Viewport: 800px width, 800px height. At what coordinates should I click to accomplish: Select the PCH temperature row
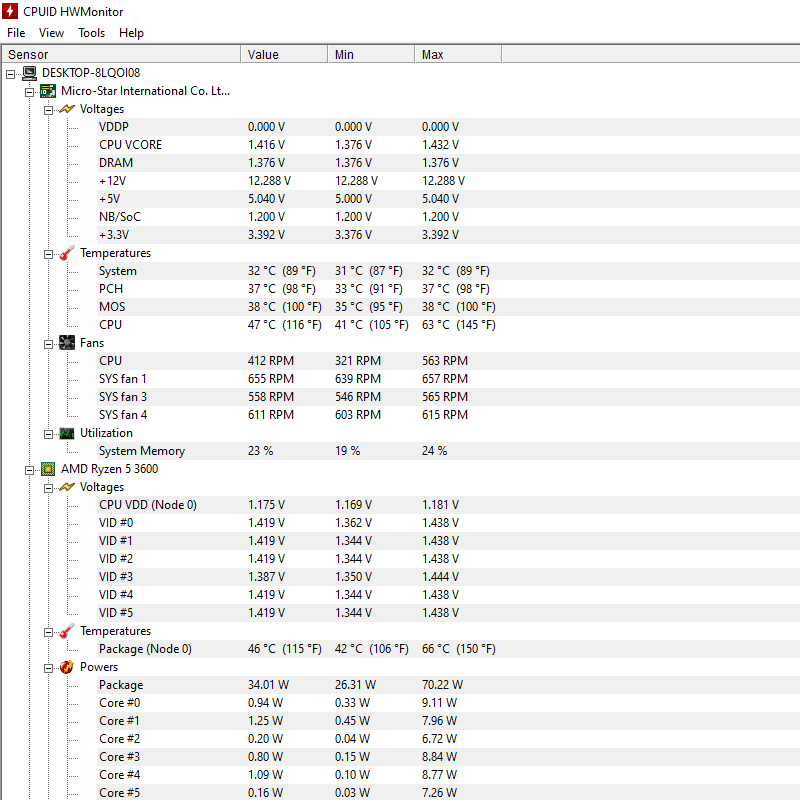[448, 289]
